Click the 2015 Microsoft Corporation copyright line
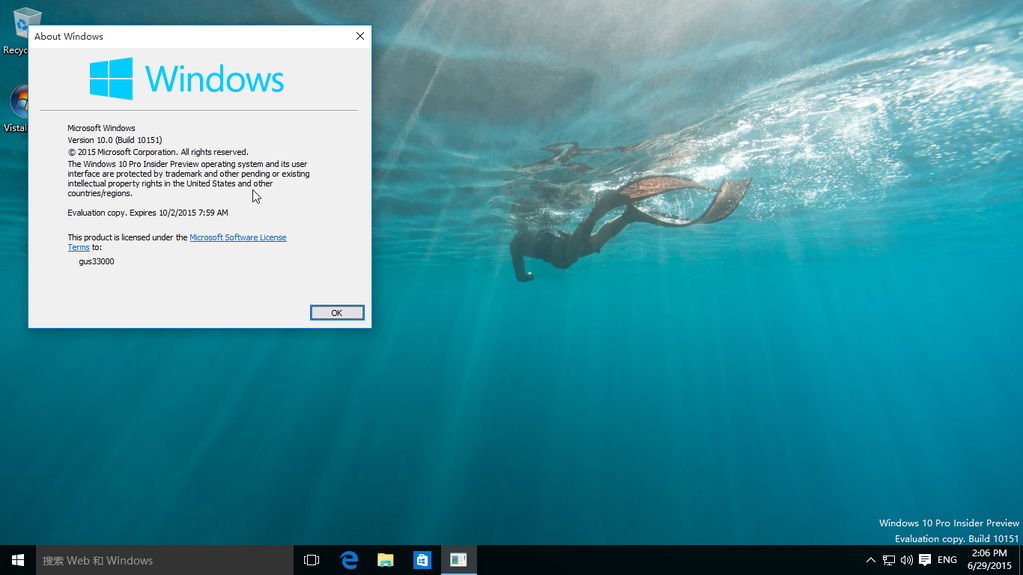Viewport: 1023px width, 575px height. coord(158,152)
